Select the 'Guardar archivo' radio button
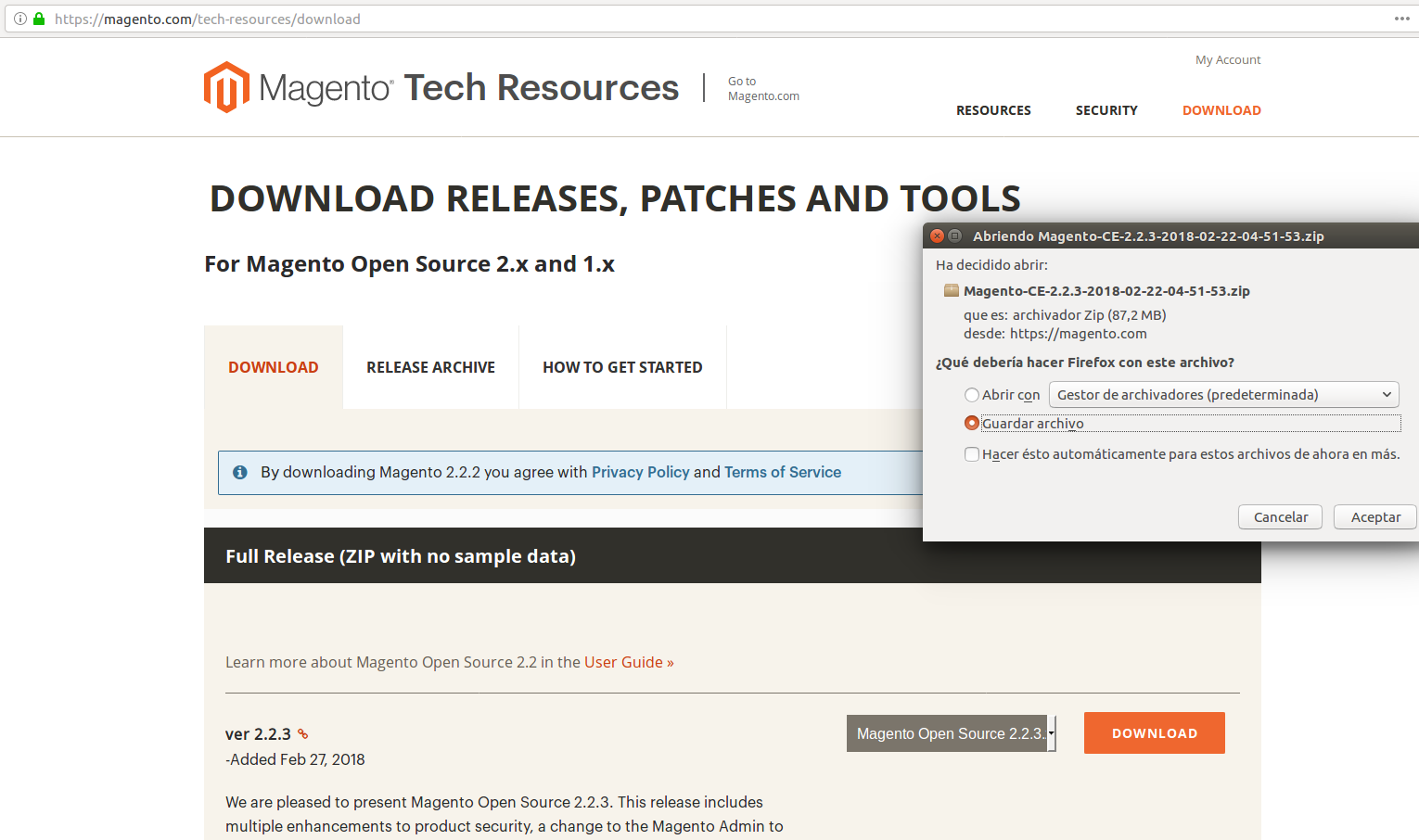Image resolution: width=1419 pixels, height=840 pixels. (971, 423)
